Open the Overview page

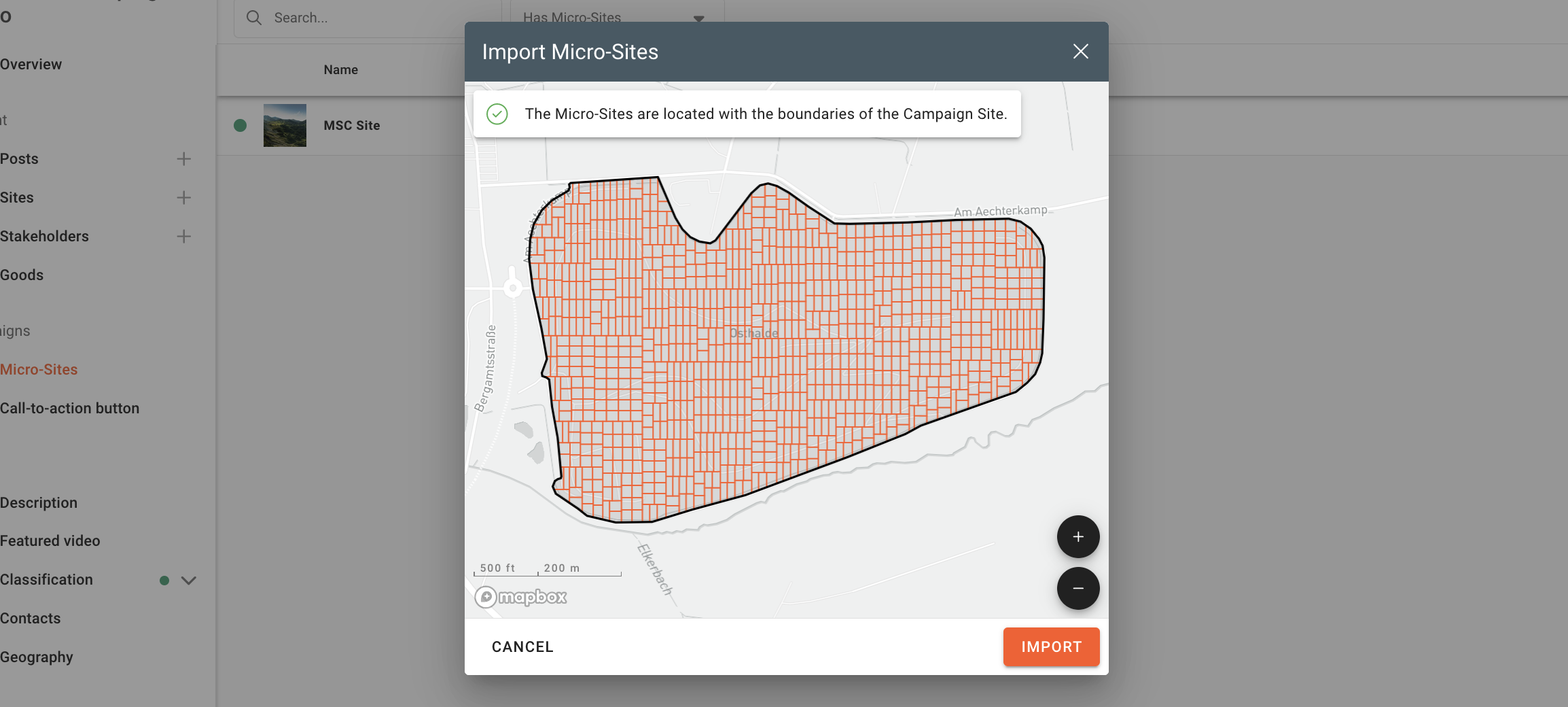(x=31, y=65)
